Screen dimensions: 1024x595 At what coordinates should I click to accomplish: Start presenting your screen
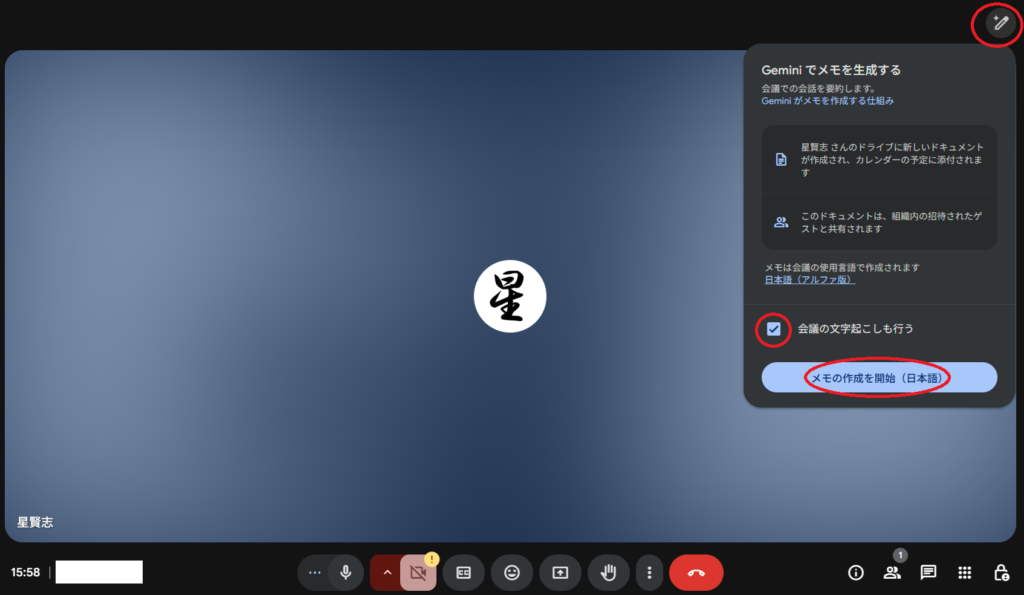point(560,573)
